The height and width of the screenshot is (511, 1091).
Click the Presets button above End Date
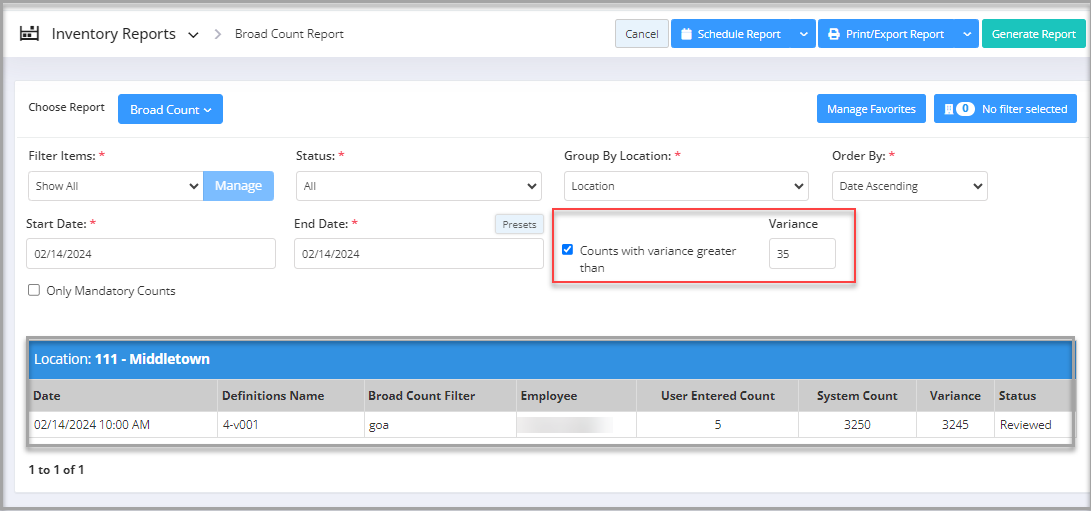click(519, 224)
